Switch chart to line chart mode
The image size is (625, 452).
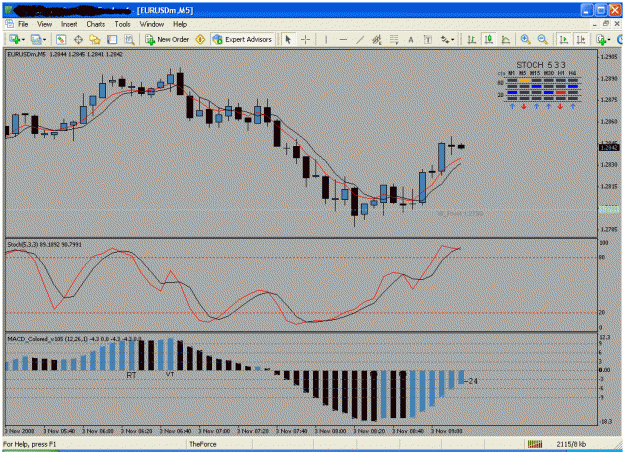(x=505, y=39)
